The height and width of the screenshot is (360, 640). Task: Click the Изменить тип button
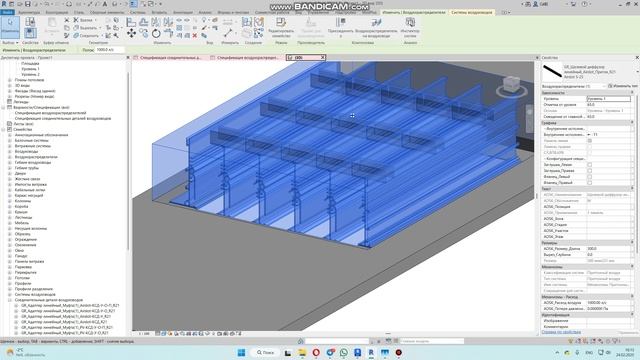point(622,86)
